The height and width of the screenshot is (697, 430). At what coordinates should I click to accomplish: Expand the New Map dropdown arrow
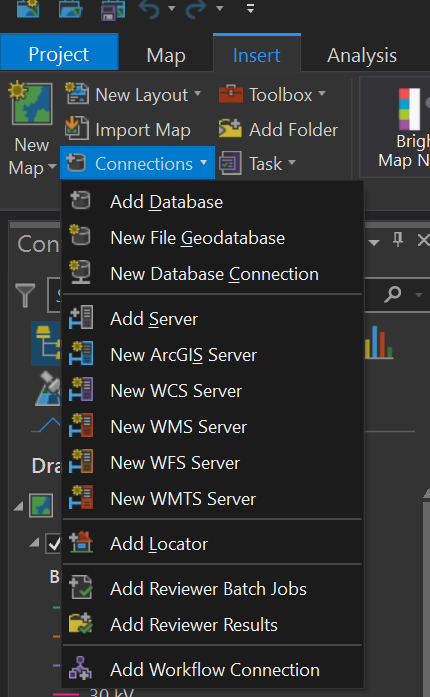(52, 167)
